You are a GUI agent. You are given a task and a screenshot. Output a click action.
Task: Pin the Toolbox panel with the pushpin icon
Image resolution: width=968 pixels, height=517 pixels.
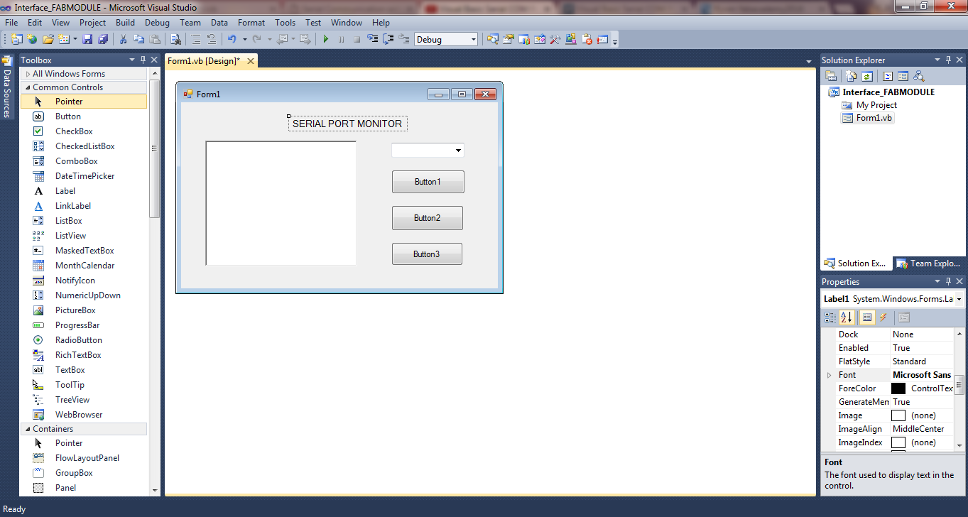143,59
